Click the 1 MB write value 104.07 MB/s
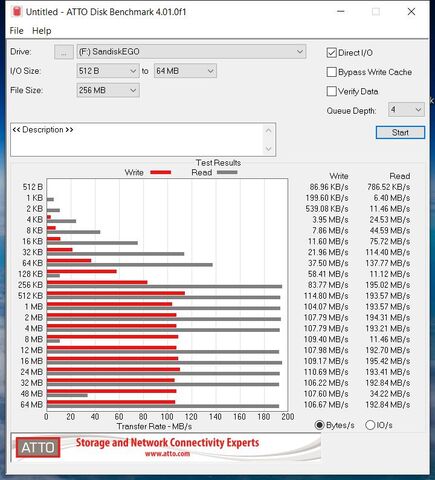 point(326,307)
